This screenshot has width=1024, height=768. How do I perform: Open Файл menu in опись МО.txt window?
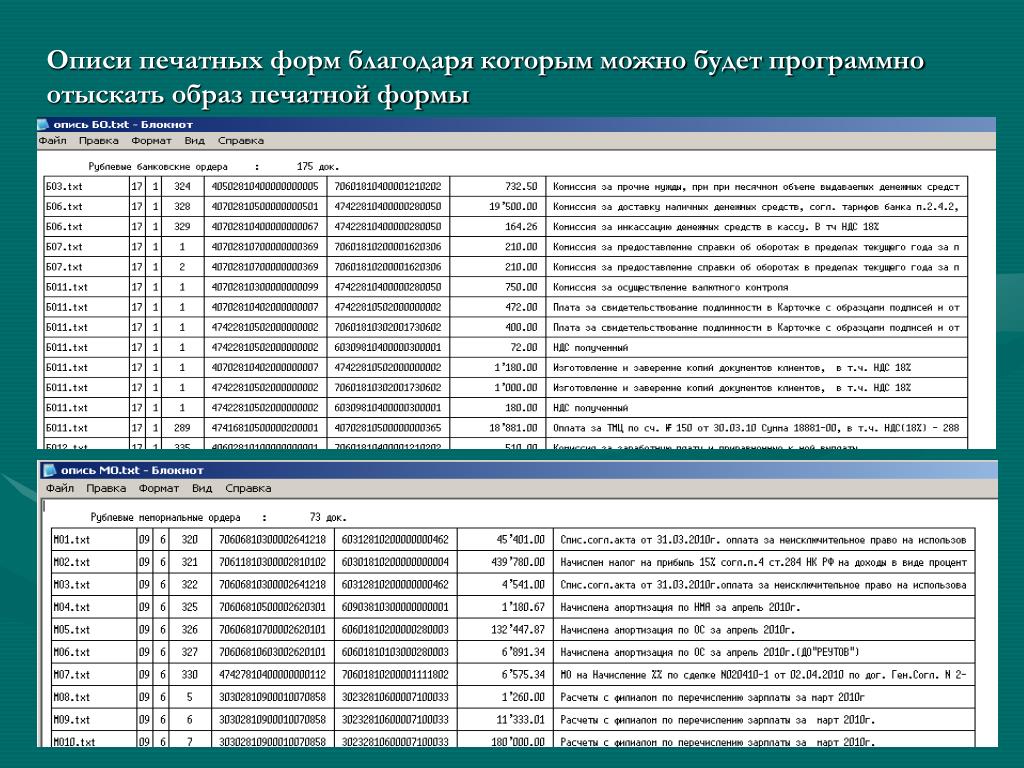pyautogui.click(x=59, y=488)
